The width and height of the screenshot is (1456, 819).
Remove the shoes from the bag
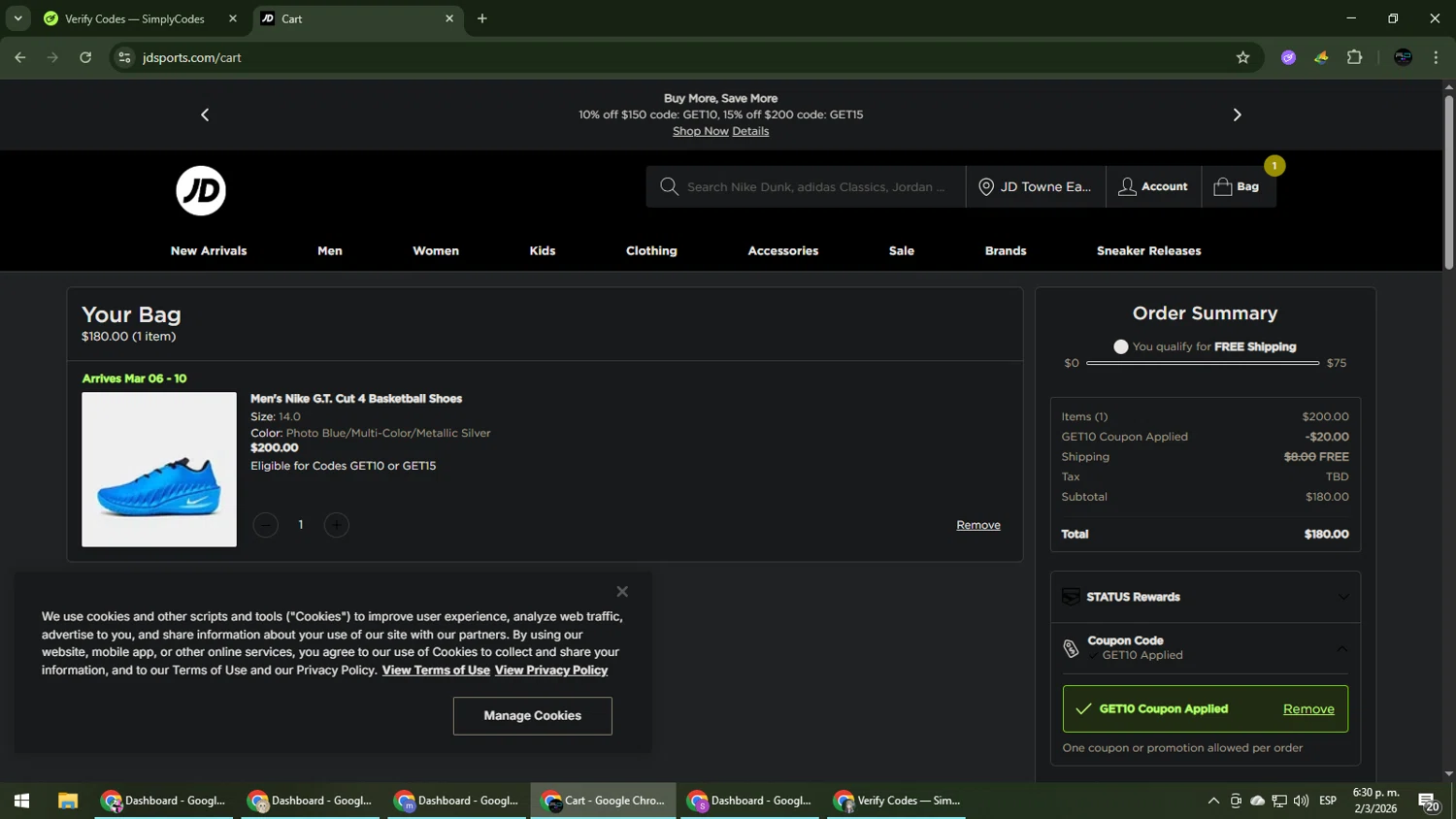tap(978, 525)
